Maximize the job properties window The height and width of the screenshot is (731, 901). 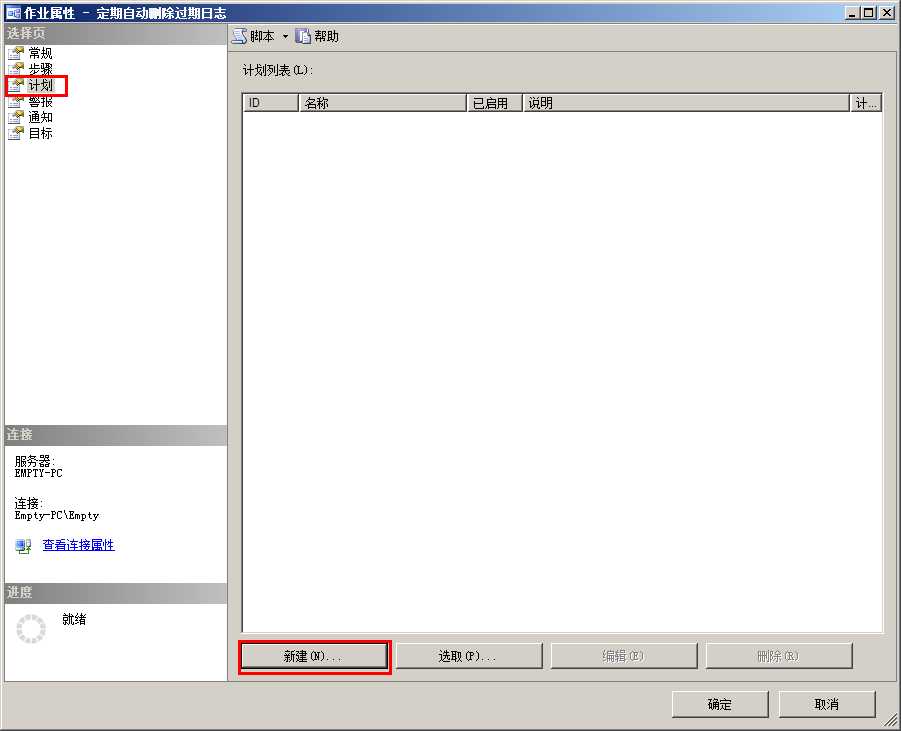[x=869, y=13]
